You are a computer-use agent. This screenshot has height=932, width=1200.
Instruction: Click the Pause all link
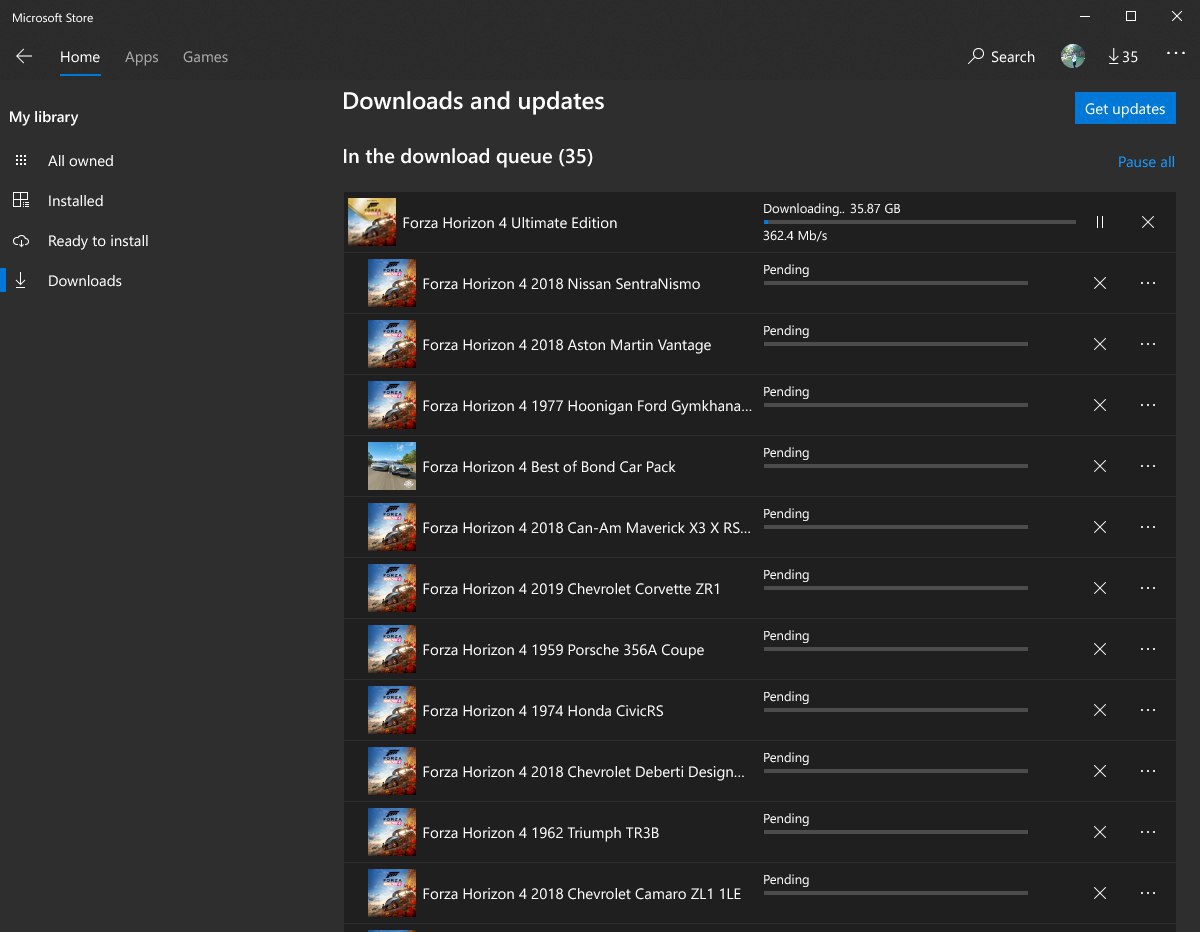pos(1145,162)
